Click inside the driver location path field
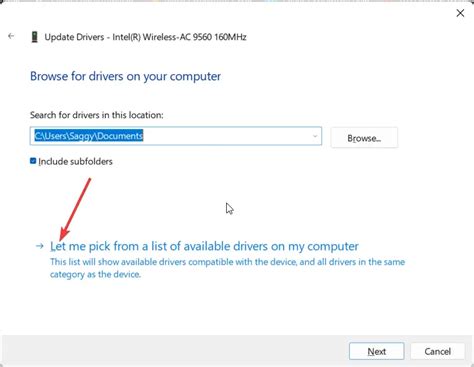Screen dimensions: 474x367 [176, 136]
